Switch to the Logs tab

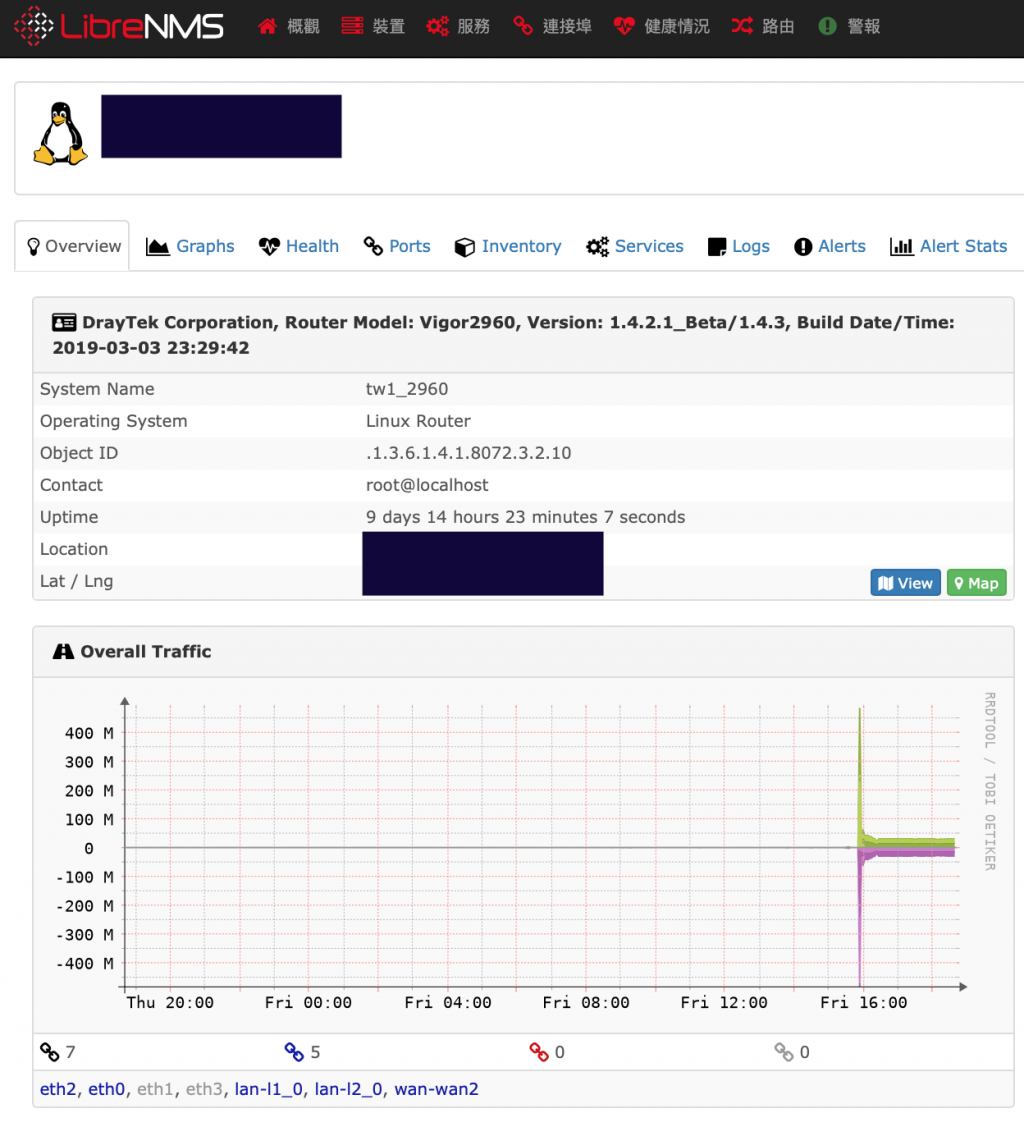click(x=738, y=246)
